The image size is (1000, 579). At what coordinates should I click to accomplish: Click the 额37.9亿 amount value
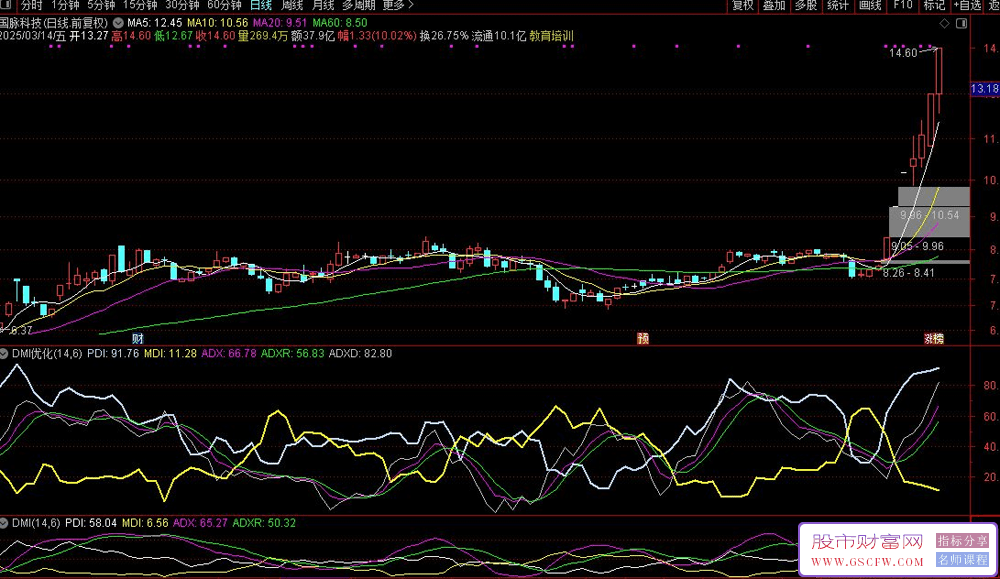pyautogui.click(x=312, y=36)
